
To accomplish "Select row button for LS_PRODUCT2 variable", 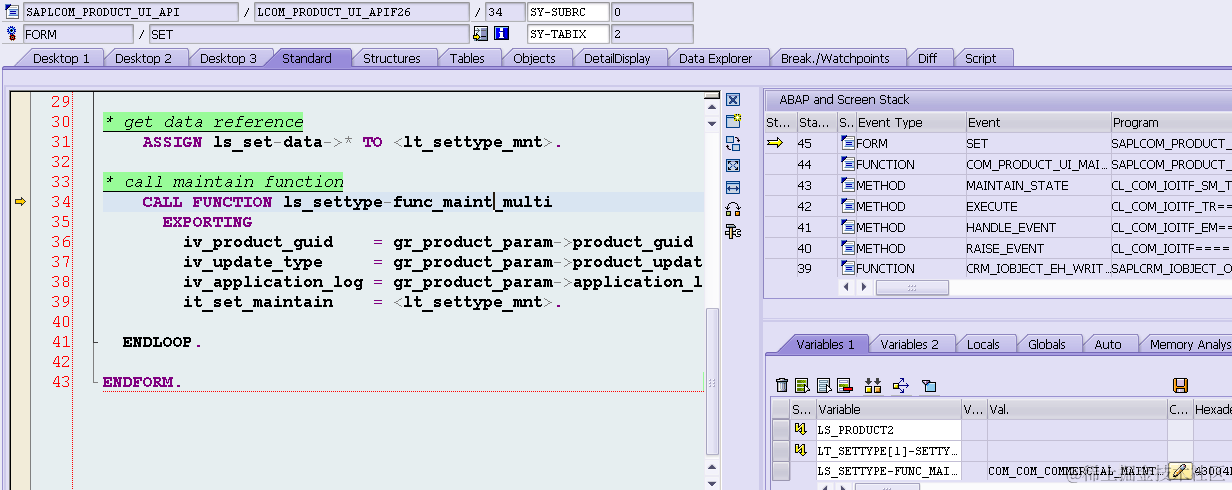I will click(780, 429).
